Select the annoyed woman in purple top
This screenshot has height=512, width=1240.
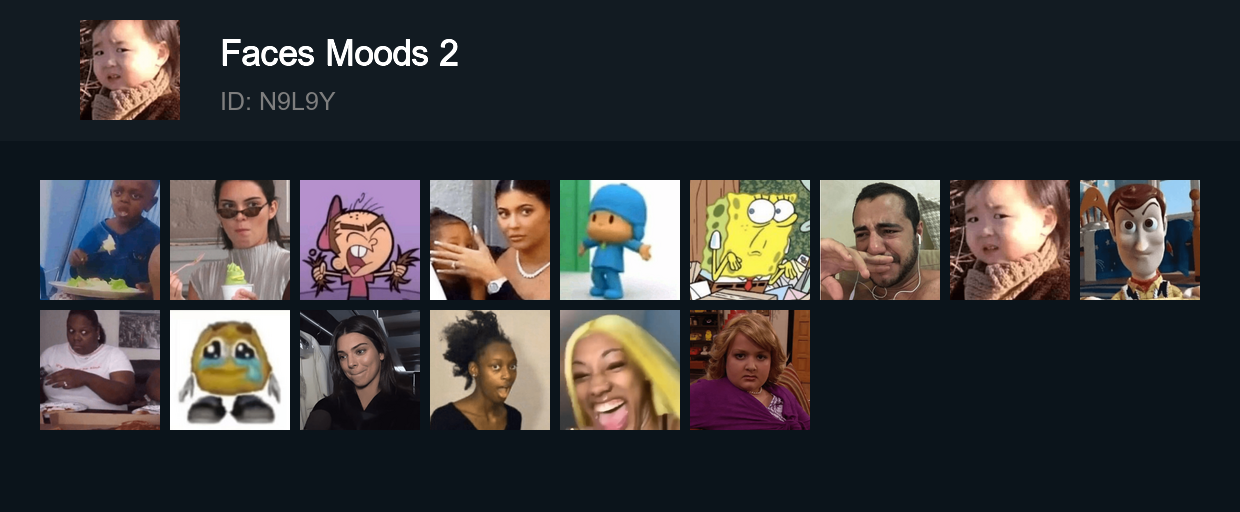coord(750,370)
